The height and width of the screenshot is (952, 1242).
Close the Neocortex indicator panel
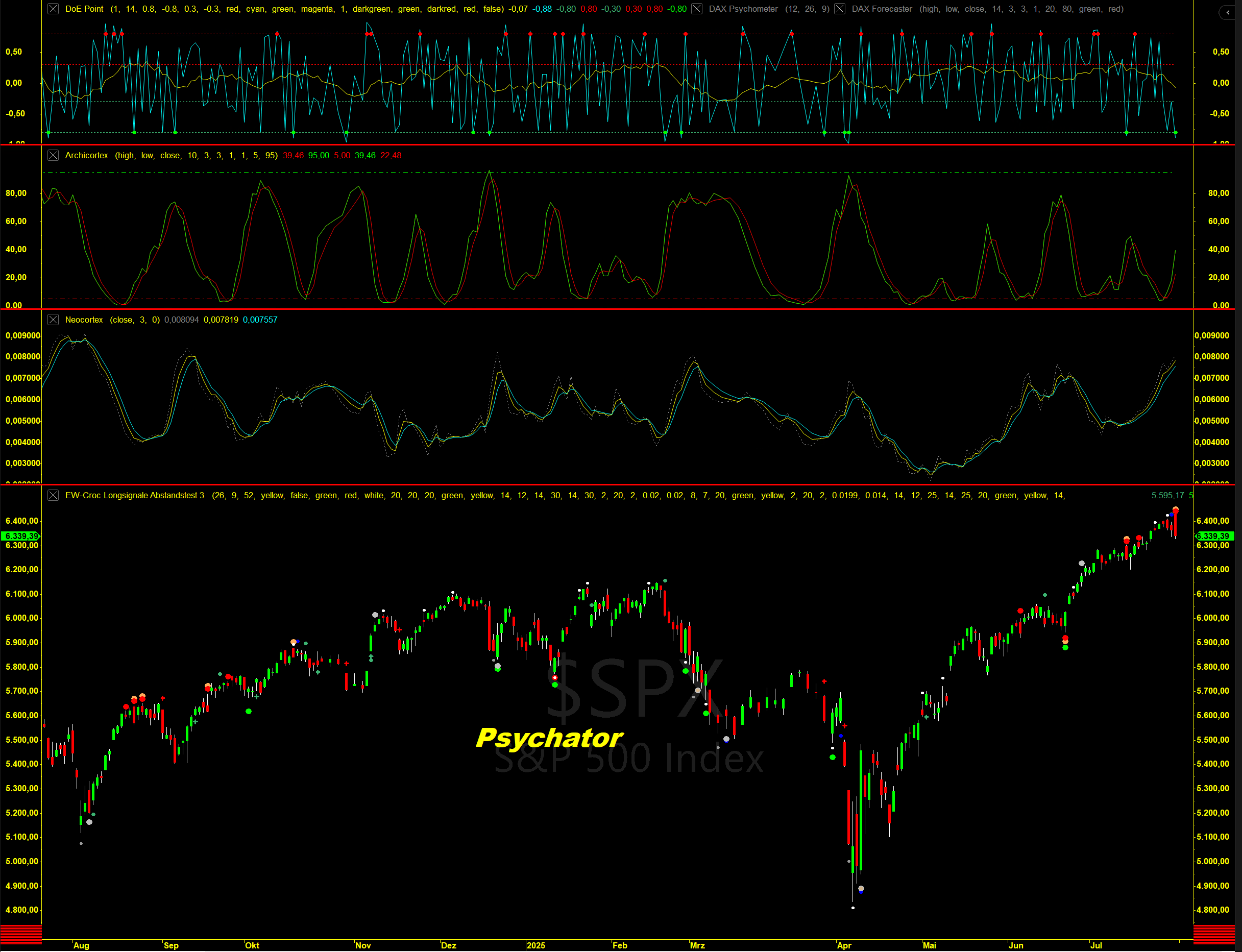tap(53, 320)
